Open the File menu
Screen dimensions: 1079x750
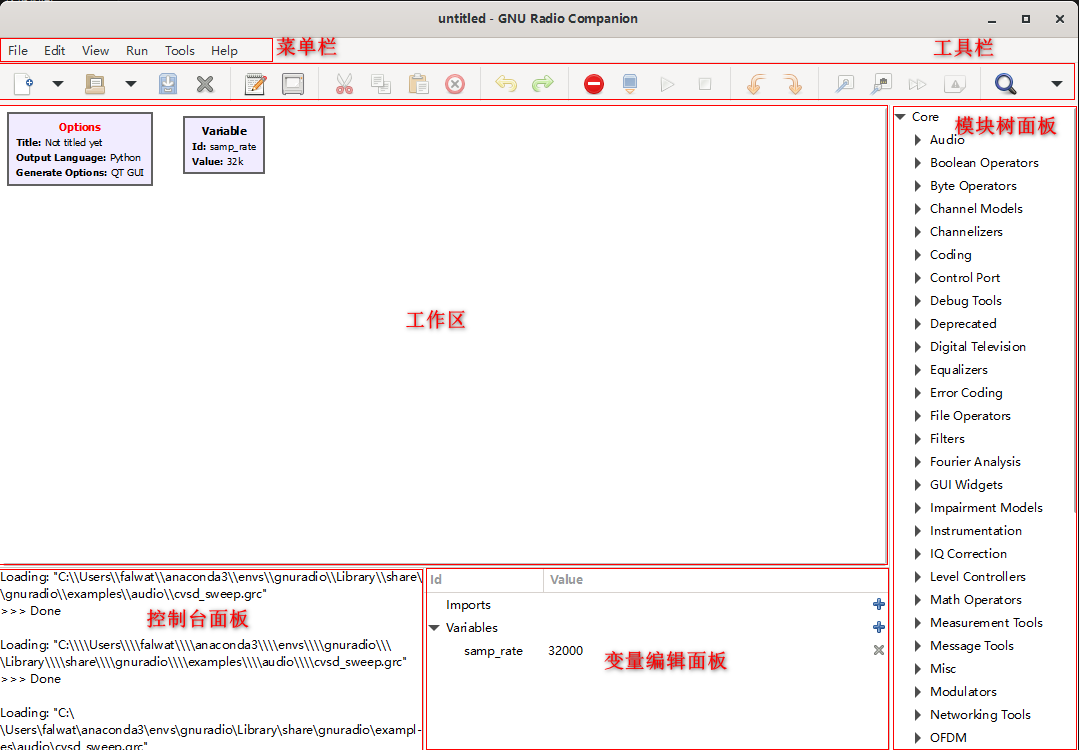tap(18, 50)
